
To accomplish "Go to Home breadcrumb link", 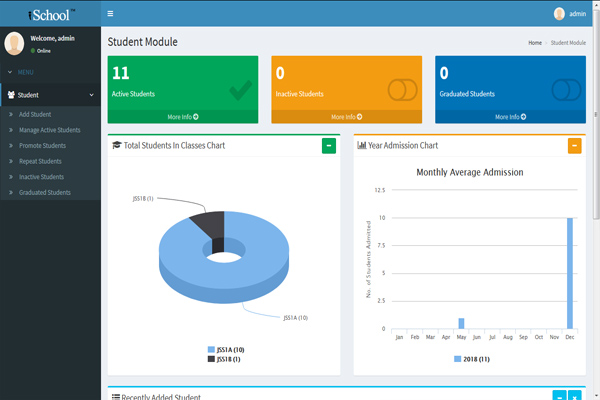I will pyautogui.click(x=535, y=43).
